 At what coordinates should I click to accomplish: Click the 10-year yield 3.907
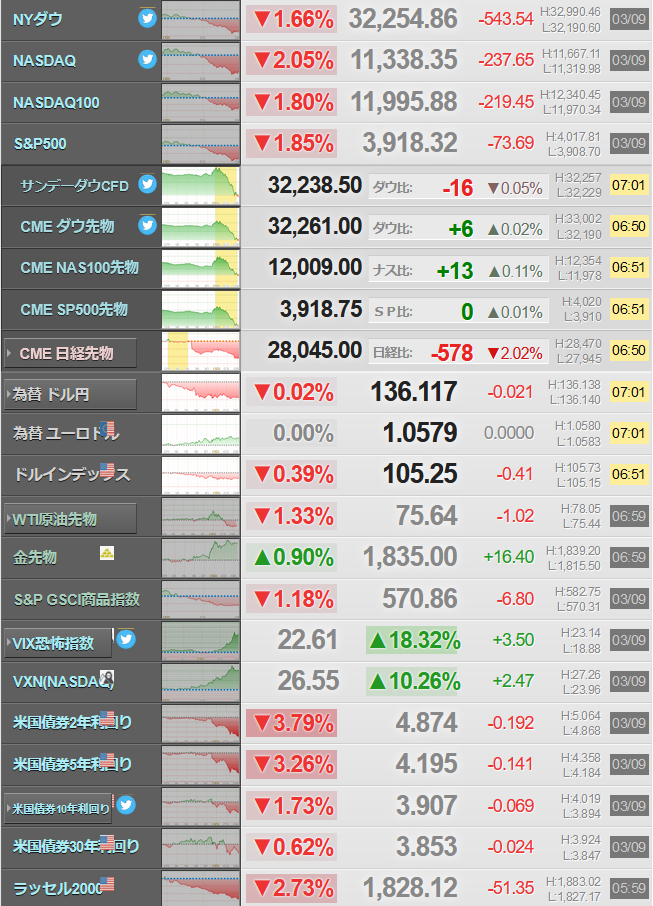coord(426,805)
